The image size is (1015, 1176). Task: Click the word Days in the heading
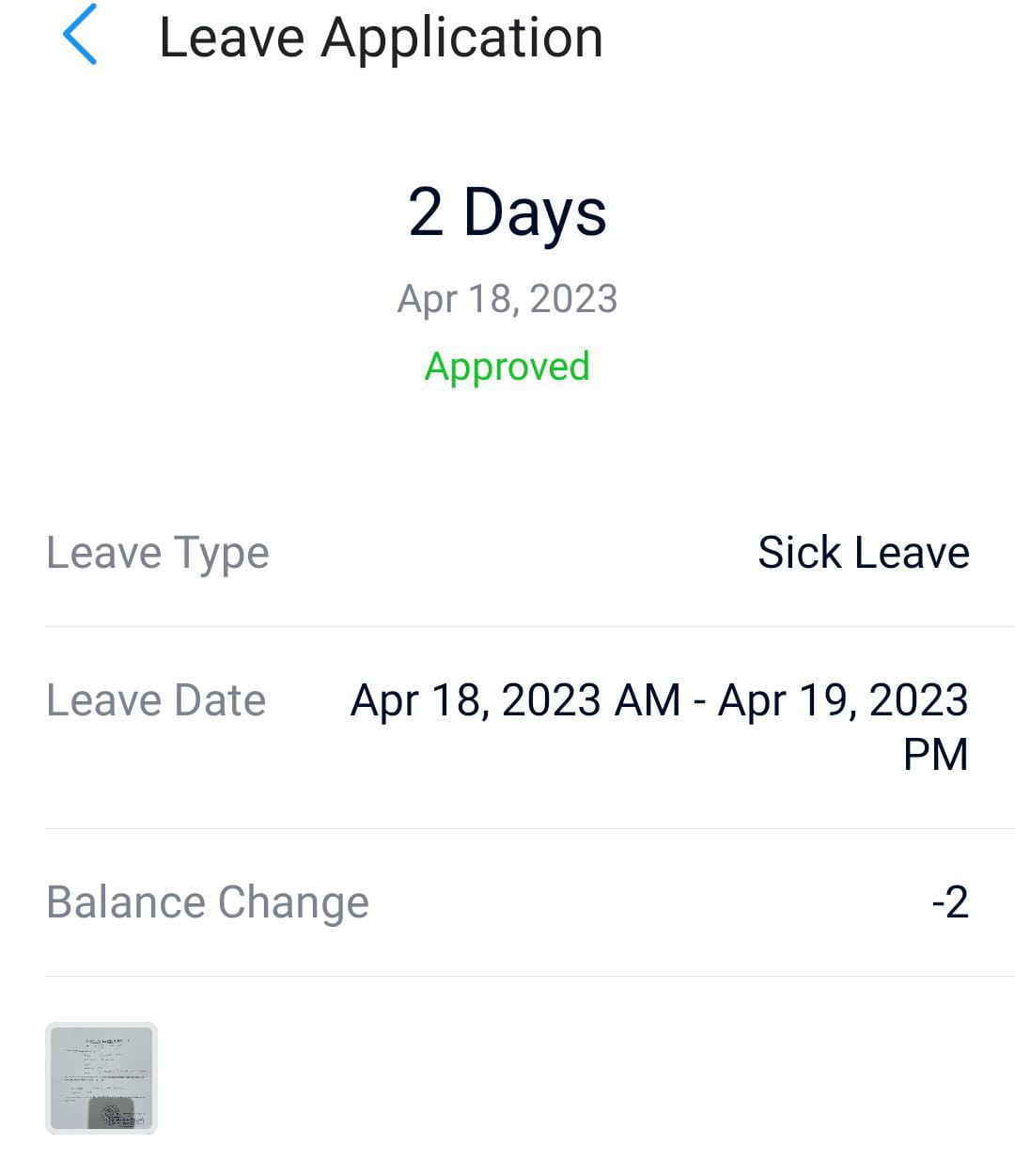(535, 213)
